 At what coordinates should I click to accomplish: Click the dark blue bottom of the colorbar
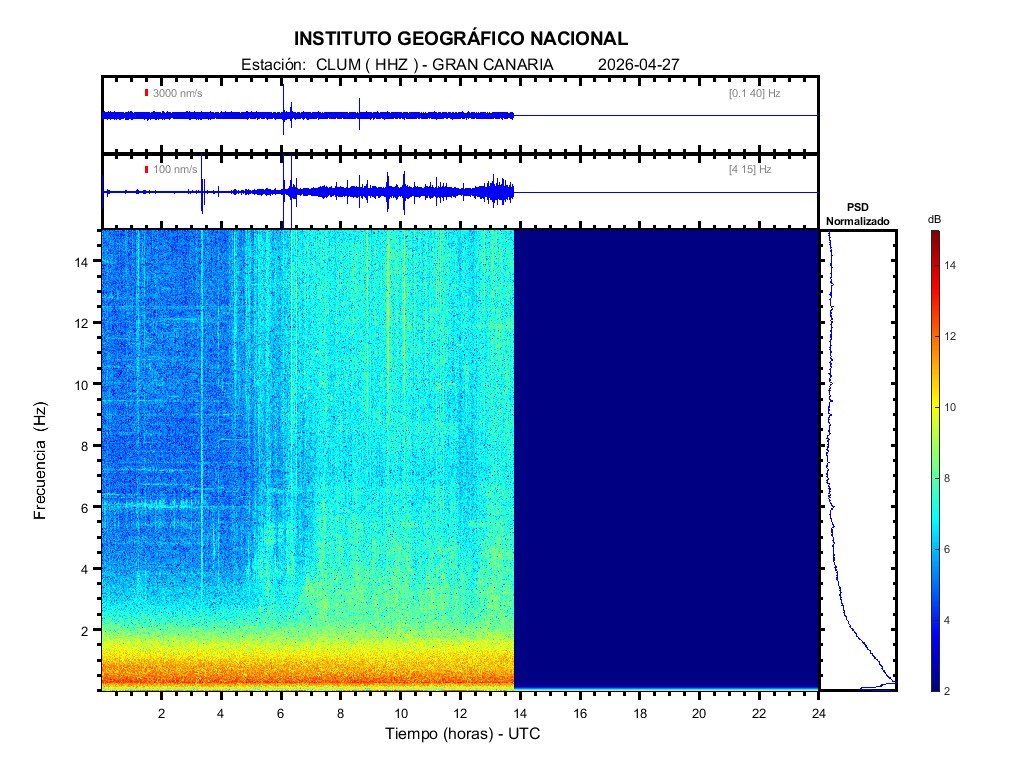pos(934,685)
